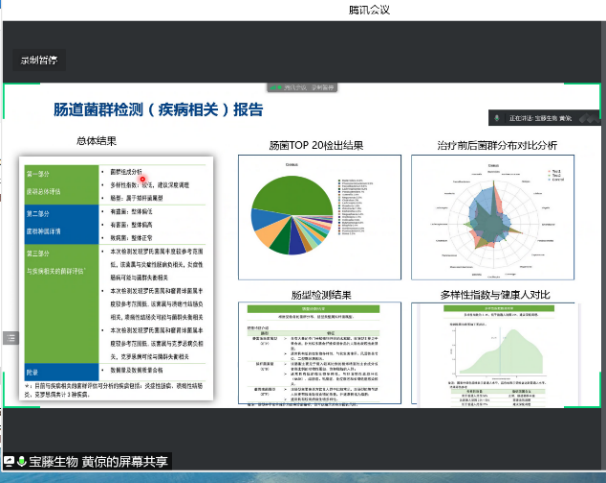
Task: Click the microphone icon beside 正在讲话
Action: 497,117
